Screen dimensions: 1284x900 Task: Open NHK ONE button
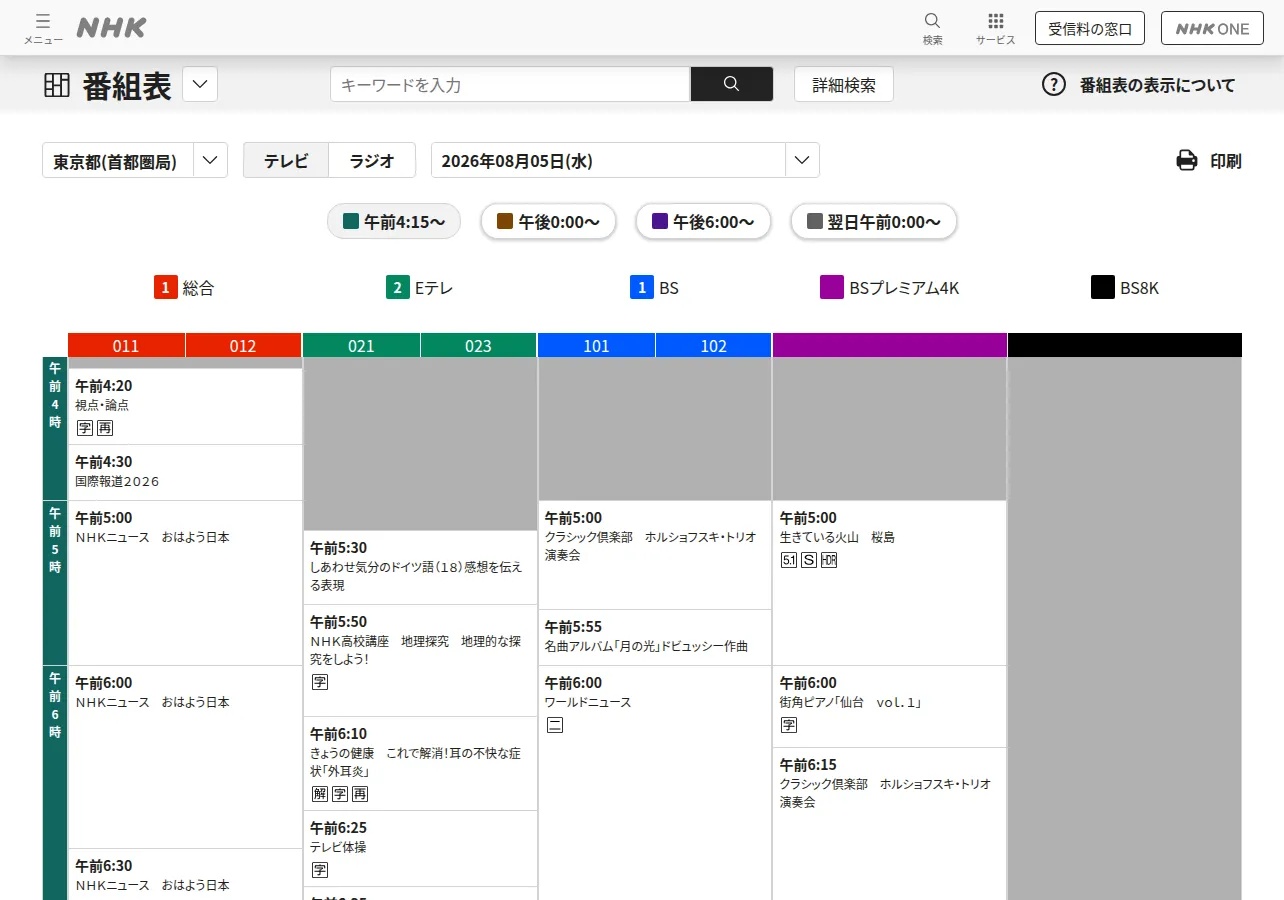click(x=1212, y=28)
